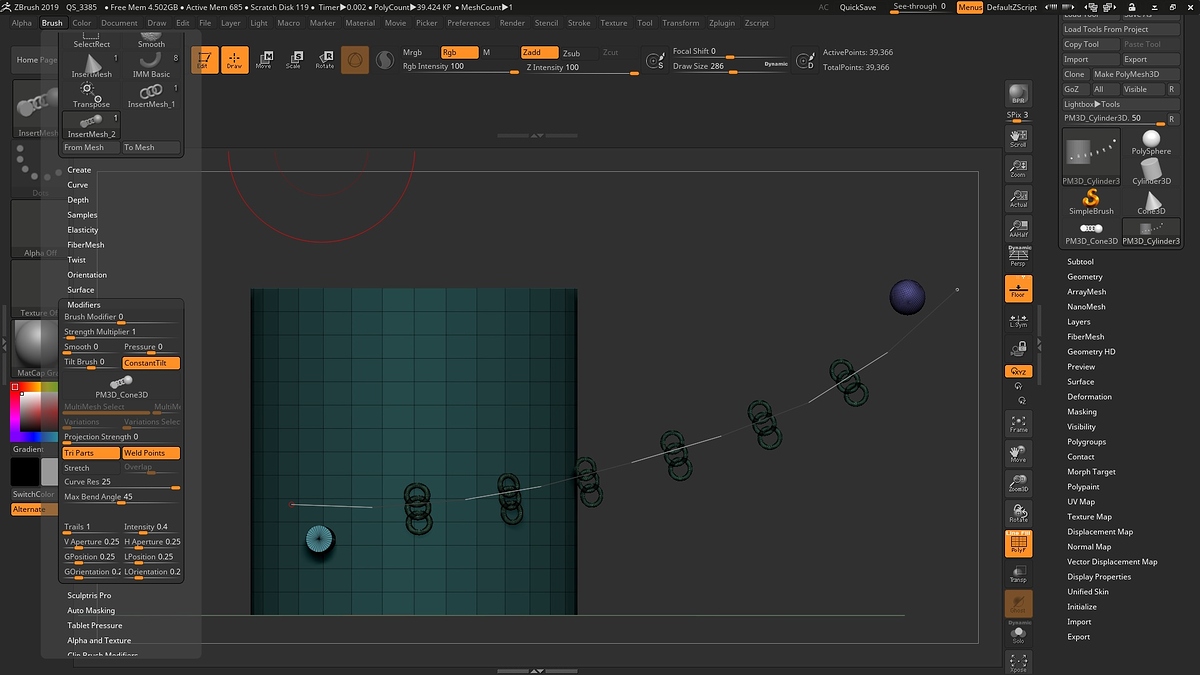Open the Document menu
1200x675 pixels.
tap(119, 22)
